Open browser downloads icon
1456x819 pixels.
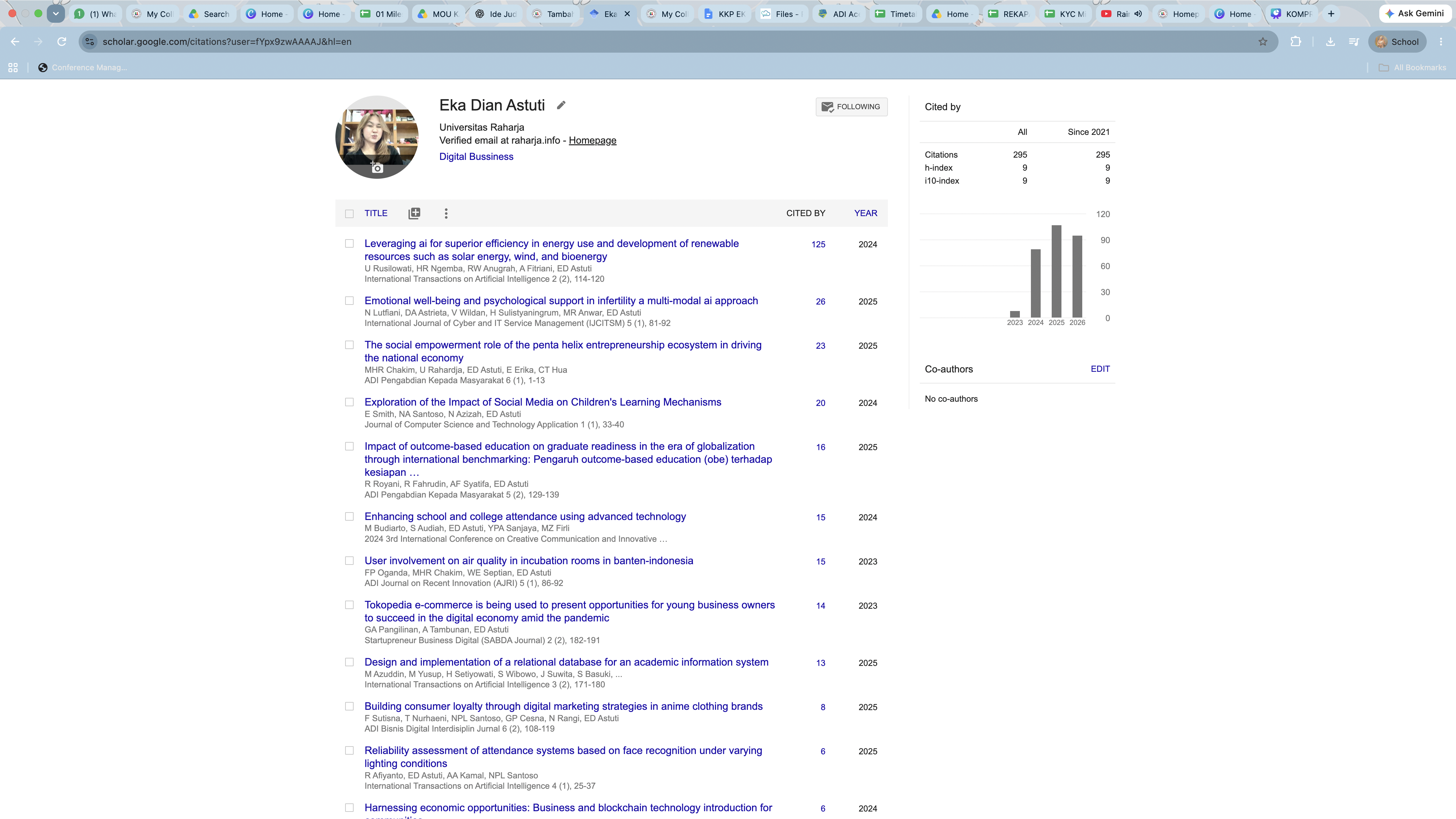(1330, 42)
